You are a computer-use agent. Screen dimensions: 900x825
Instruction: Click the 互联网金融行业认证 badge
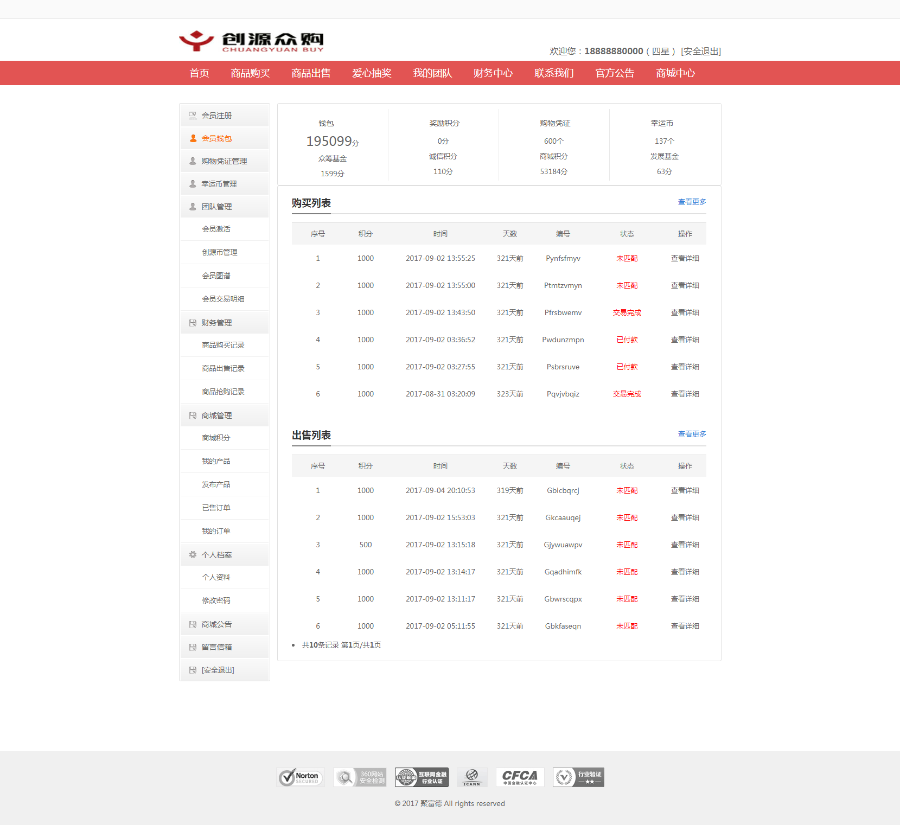pos(422,777)
